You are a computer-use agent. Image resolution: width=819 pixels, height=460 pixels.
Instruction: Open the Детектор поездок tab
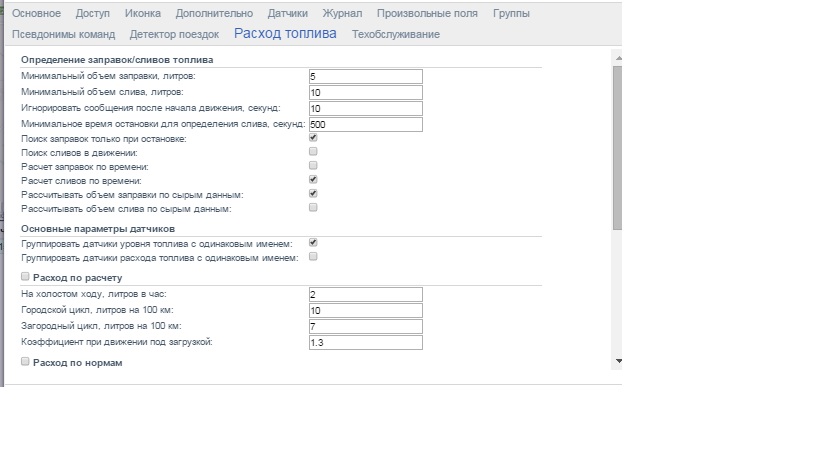click(175, 34)
